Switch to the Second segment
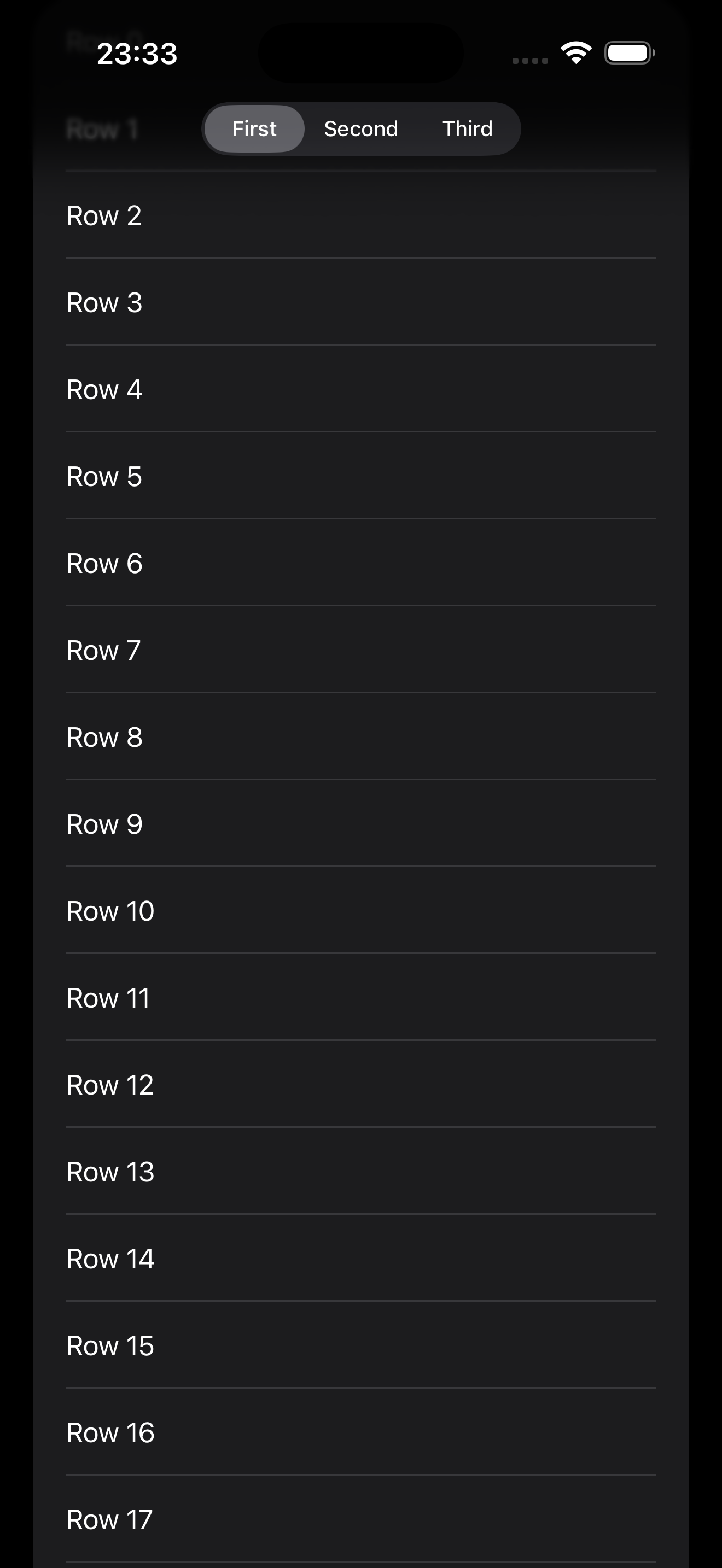Screen dimensions: 722x1568 coord(361,129)
